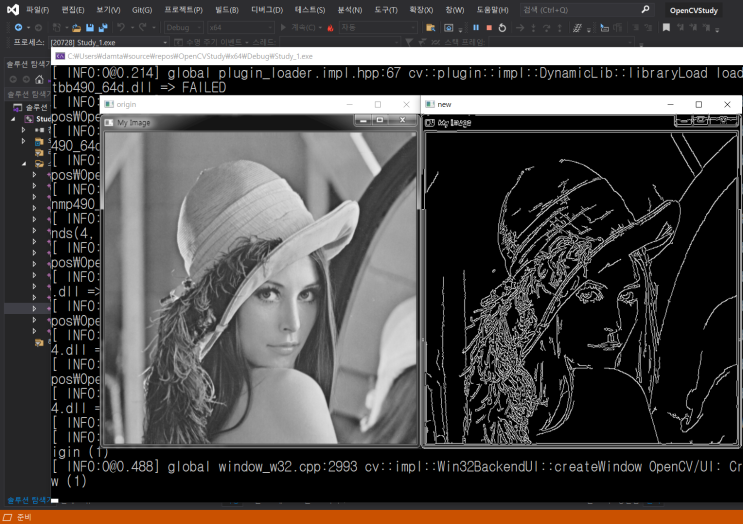Open the x64 platform dropdown
This screenshot has width=743, height=524.
[x=241, y=27]
